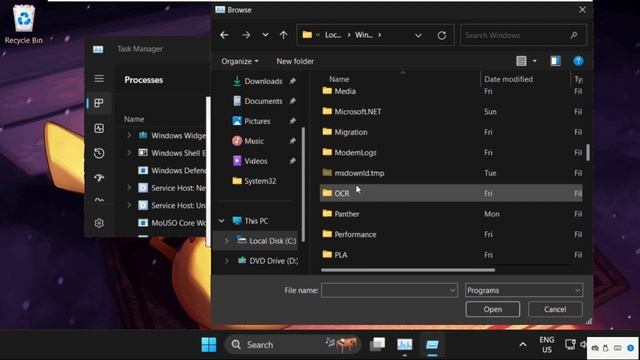The height and width of the screenshot is (360, 640).
Task: Click the vertical scrollbar of file list
Action: click(x=588, y=152)
